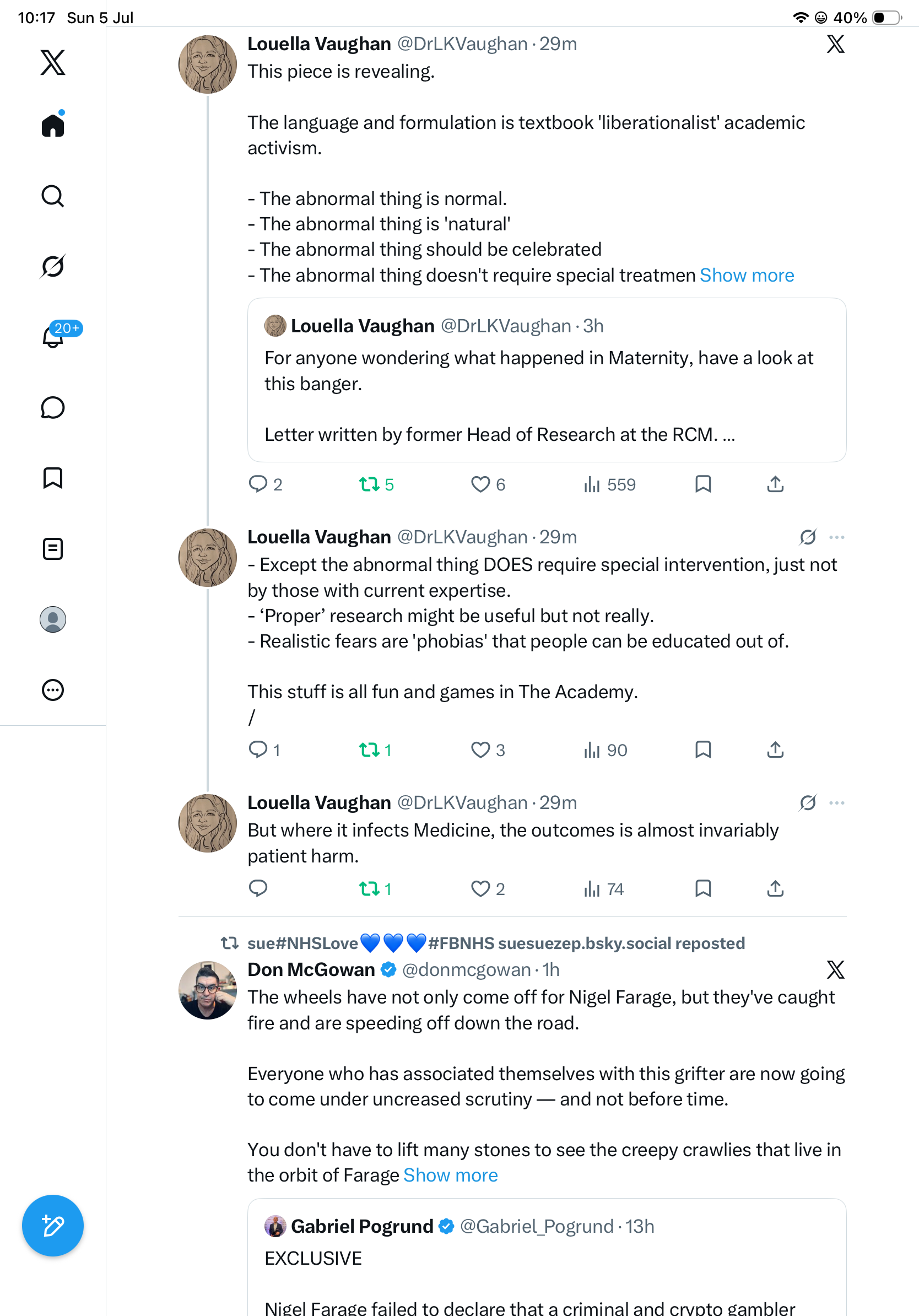Screen dimensions: 919x1316
Task: Open quoted tweet about Maternity letter
Action: tap(547, 380)
